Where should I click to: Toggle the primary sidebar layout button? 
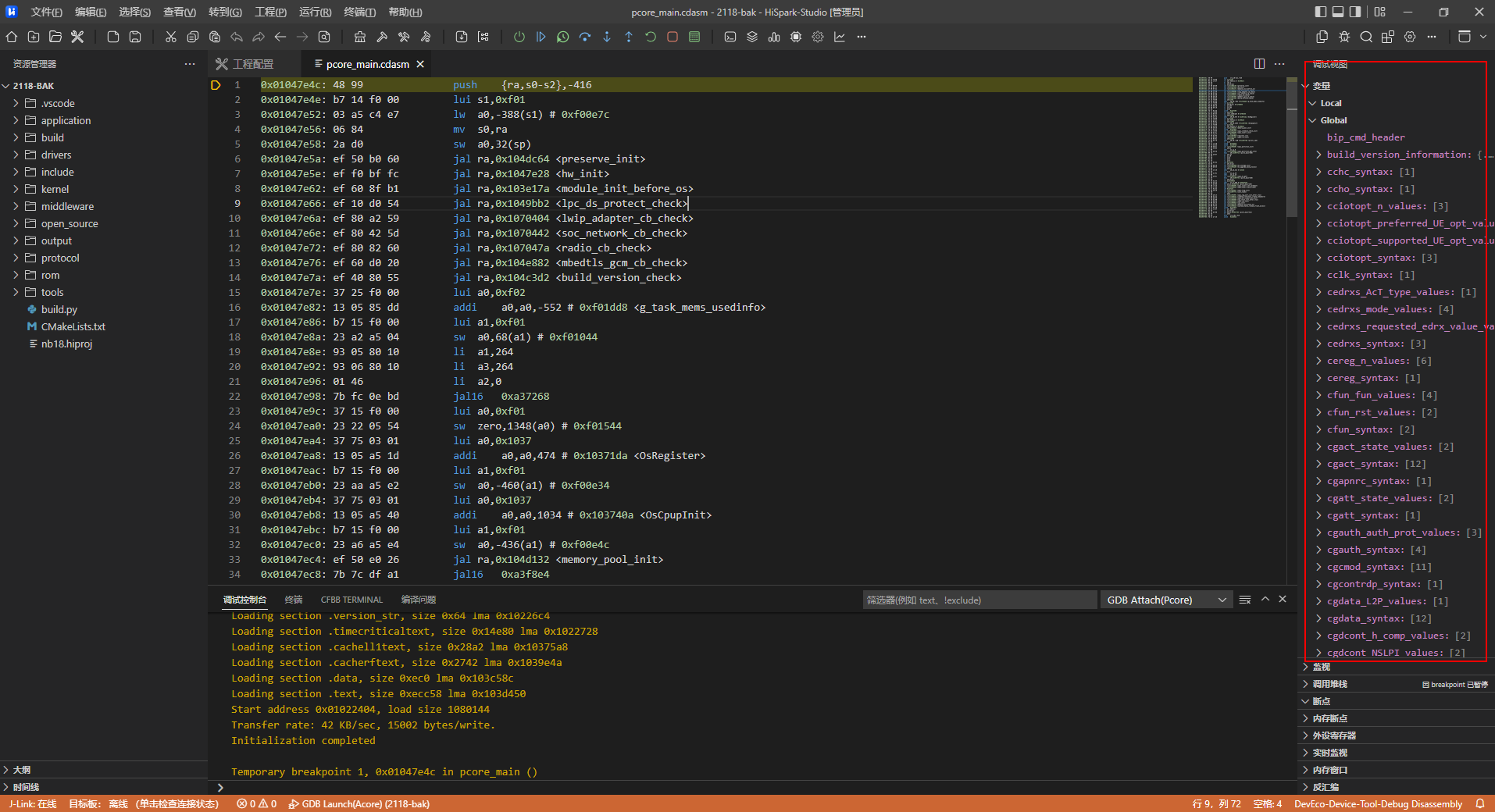coord(1320,12)
